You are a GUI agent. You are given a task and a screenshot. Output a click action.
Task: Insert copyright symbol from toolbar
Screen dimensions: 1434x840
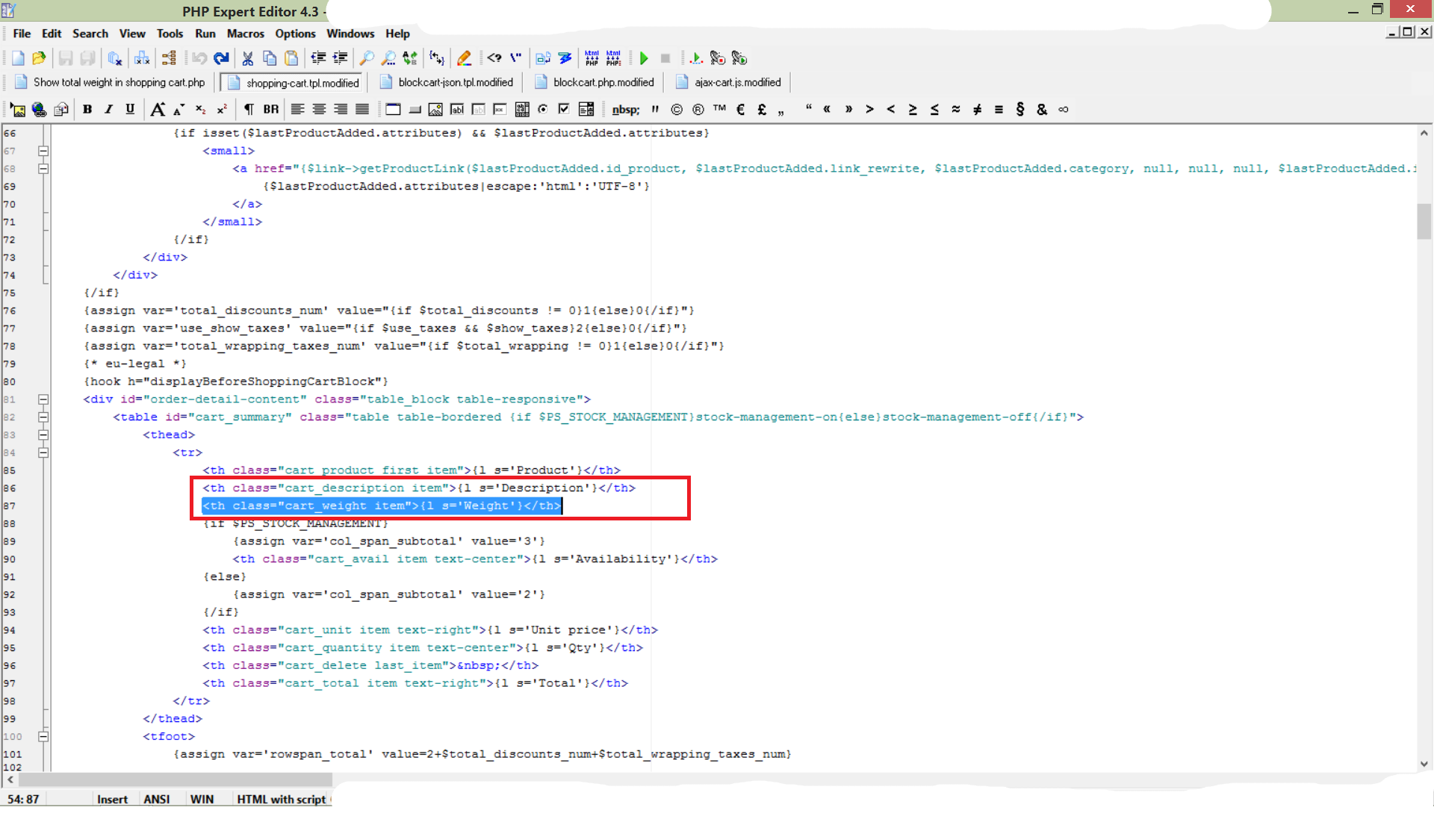(x=677, y=110)
